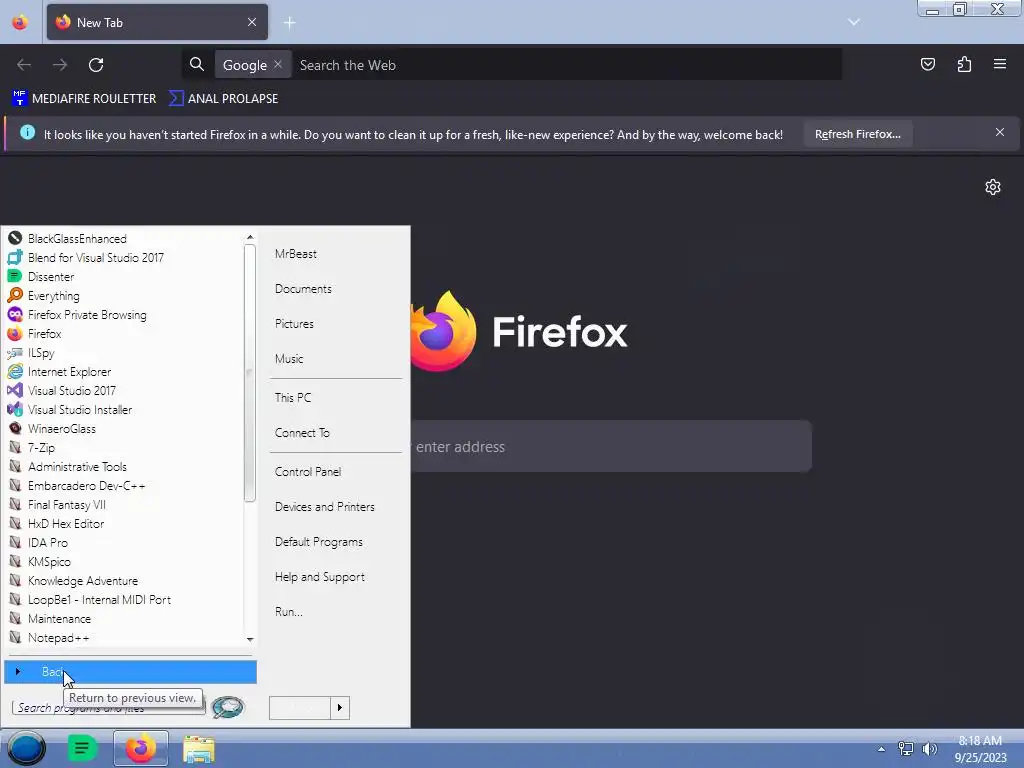
Task: Open the MEDIAFIRE ROULETTER bookmark
Action: [84, 99]
